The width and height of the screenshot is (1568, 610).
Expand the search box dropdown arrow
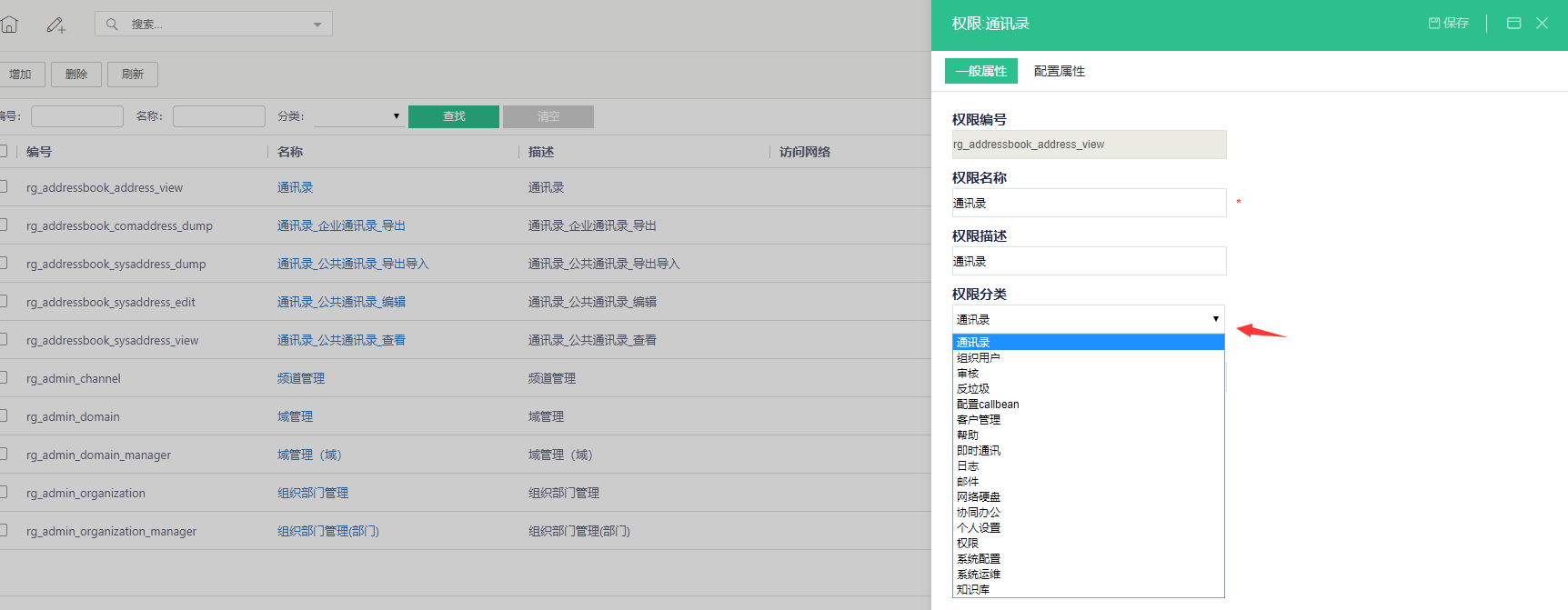[317, 25]
